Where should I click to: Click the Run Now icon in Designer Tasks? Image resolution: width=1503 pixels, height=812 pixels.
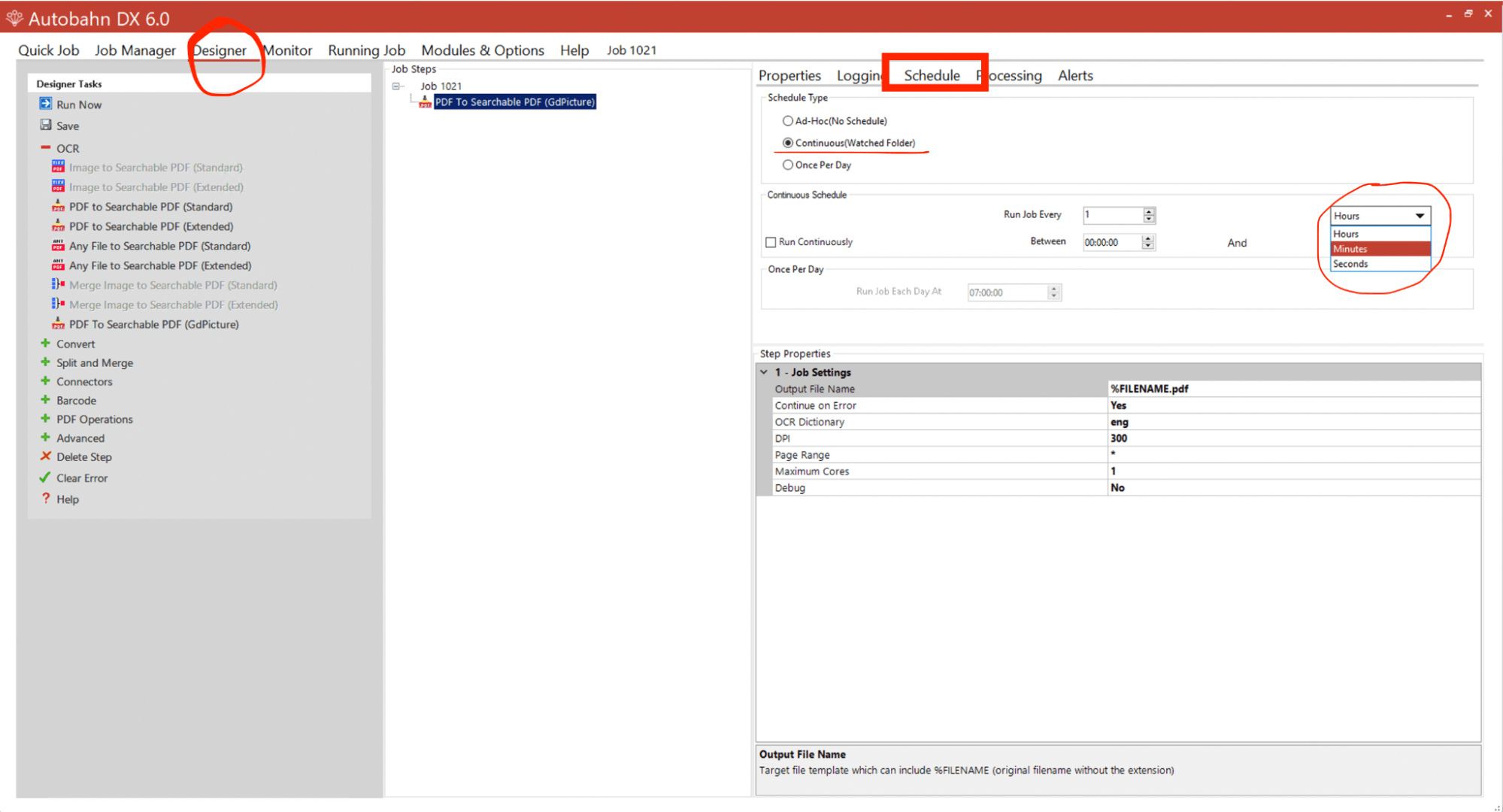47,104
